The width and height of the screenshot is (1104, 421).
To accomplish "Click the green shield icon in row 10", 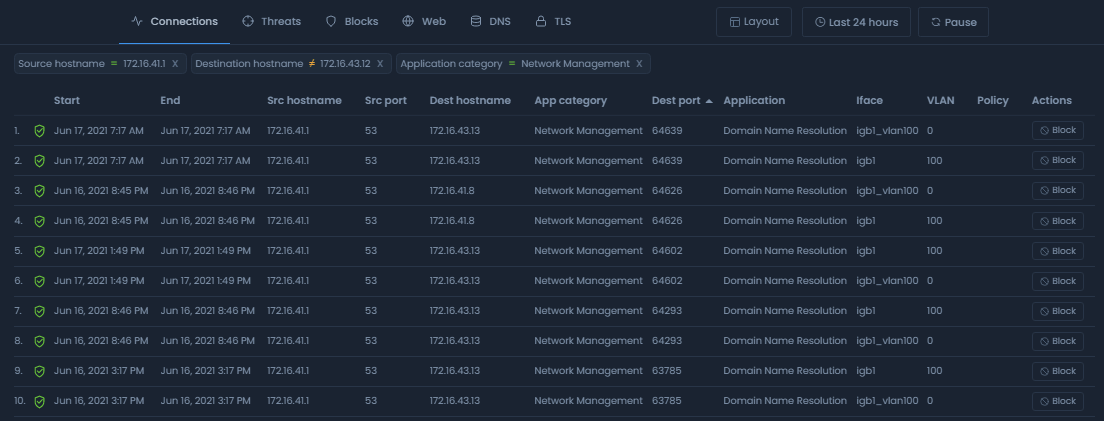I will [39, 401].
